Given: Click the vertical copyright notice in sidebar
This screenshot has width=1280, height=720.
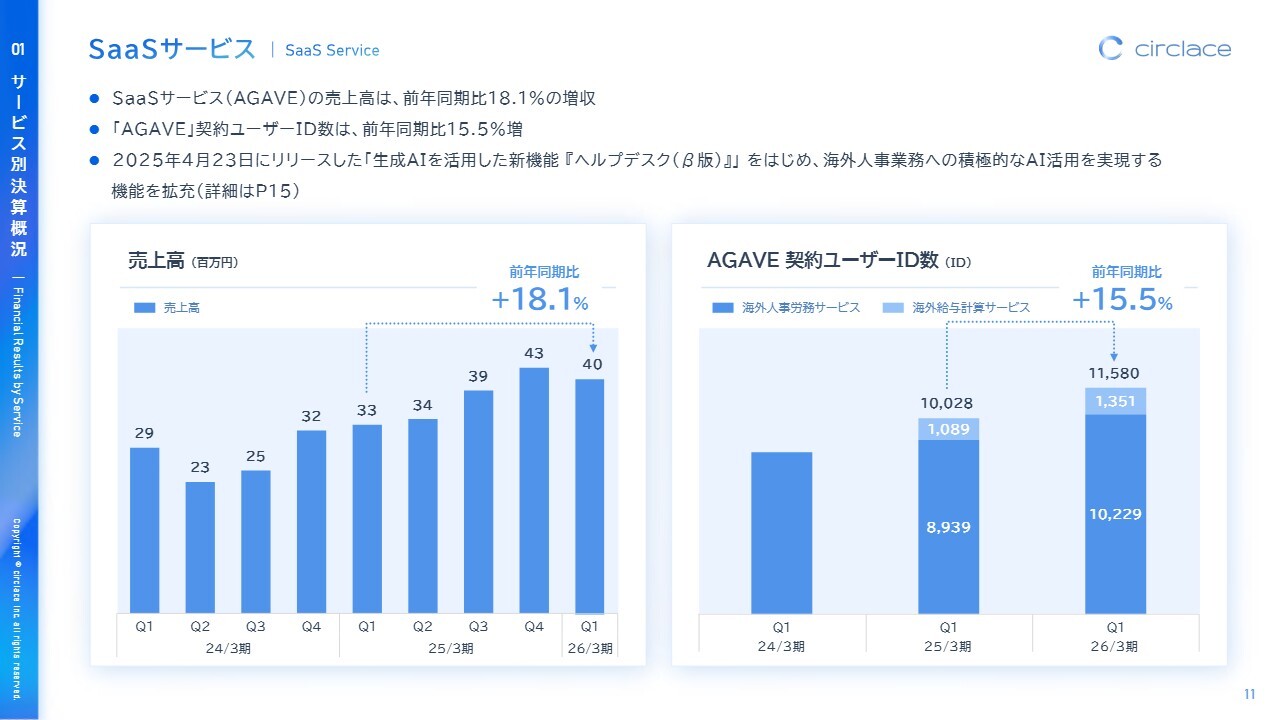Looking at the screenshot, I should pos(18,608).
